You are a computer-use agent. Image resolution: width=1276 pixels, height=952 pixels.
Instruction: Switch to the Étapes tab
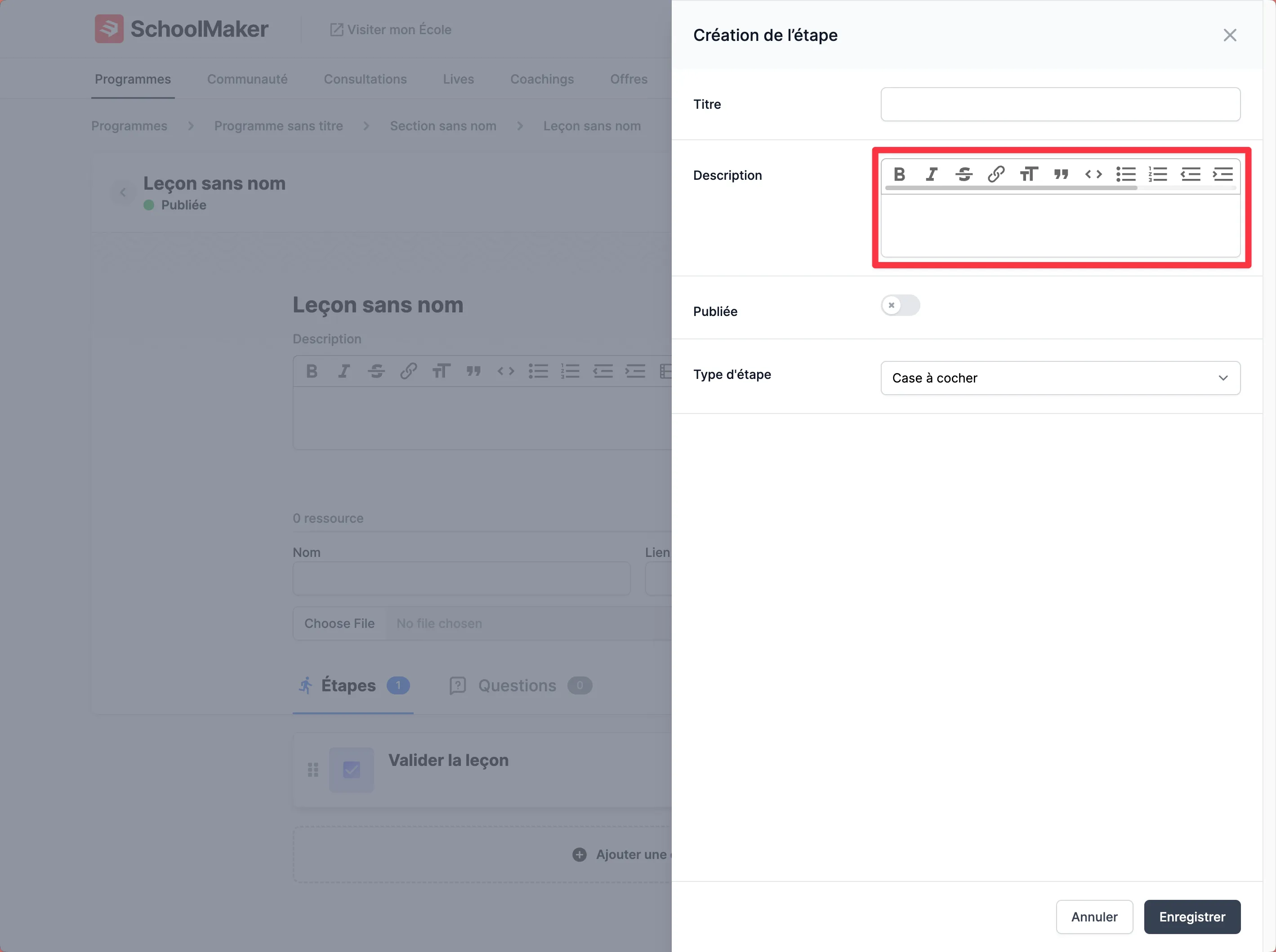pos(353,685)
